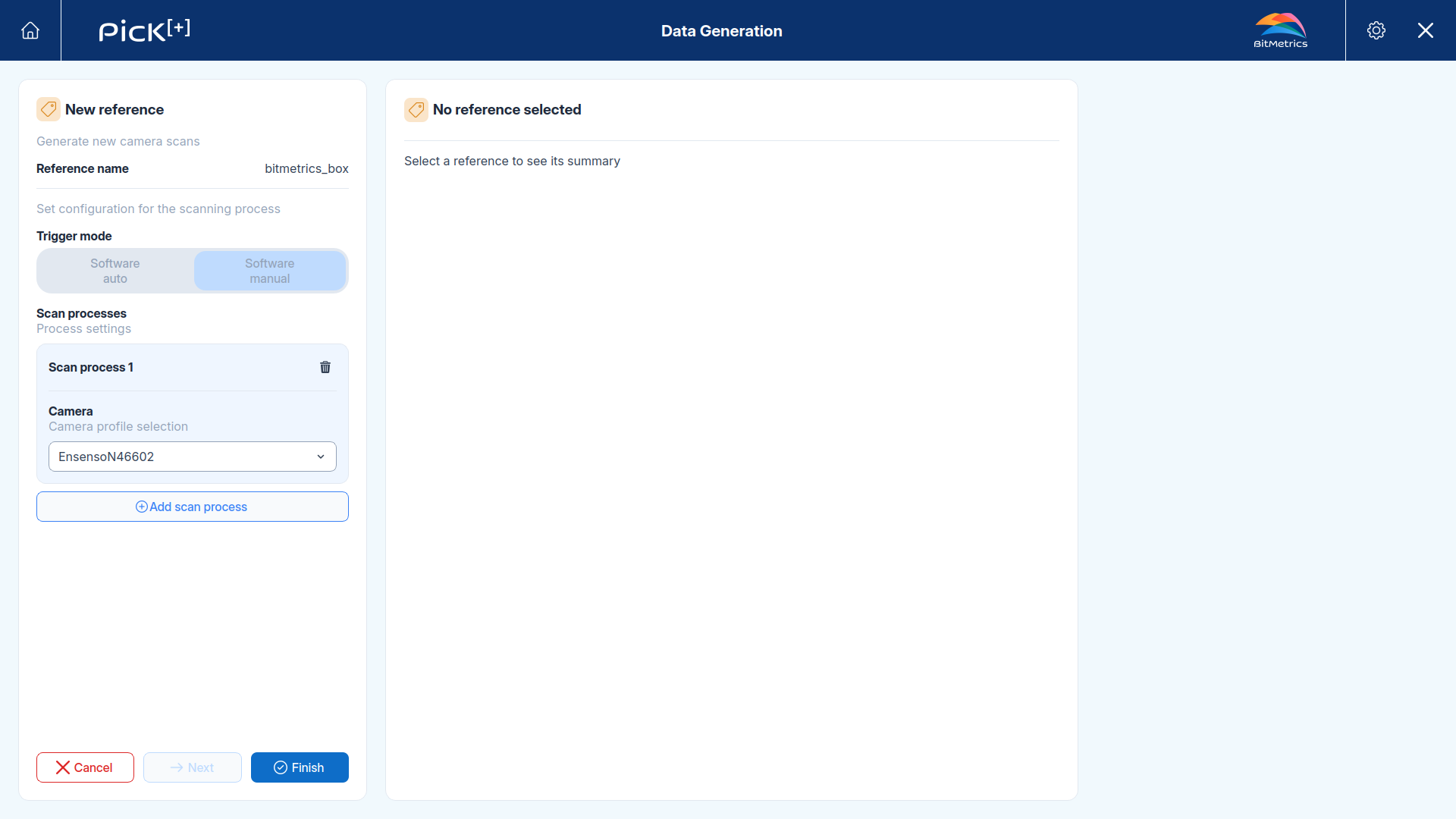Click the 'Generate new camera scans' text

tap(118, 141)
